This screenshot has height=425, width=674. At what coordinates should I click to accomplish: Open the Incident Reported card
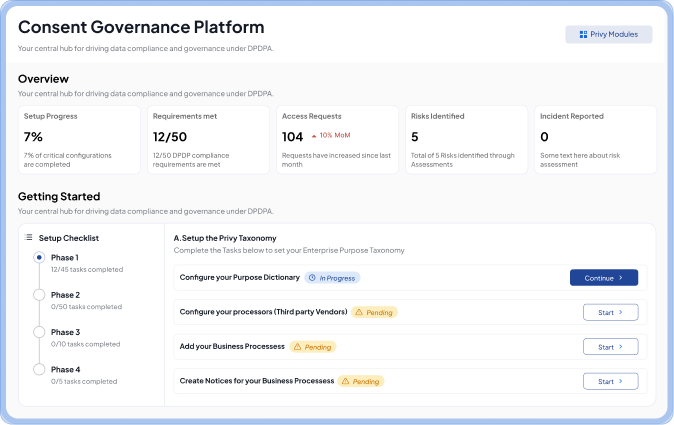(x=596, y=140)
